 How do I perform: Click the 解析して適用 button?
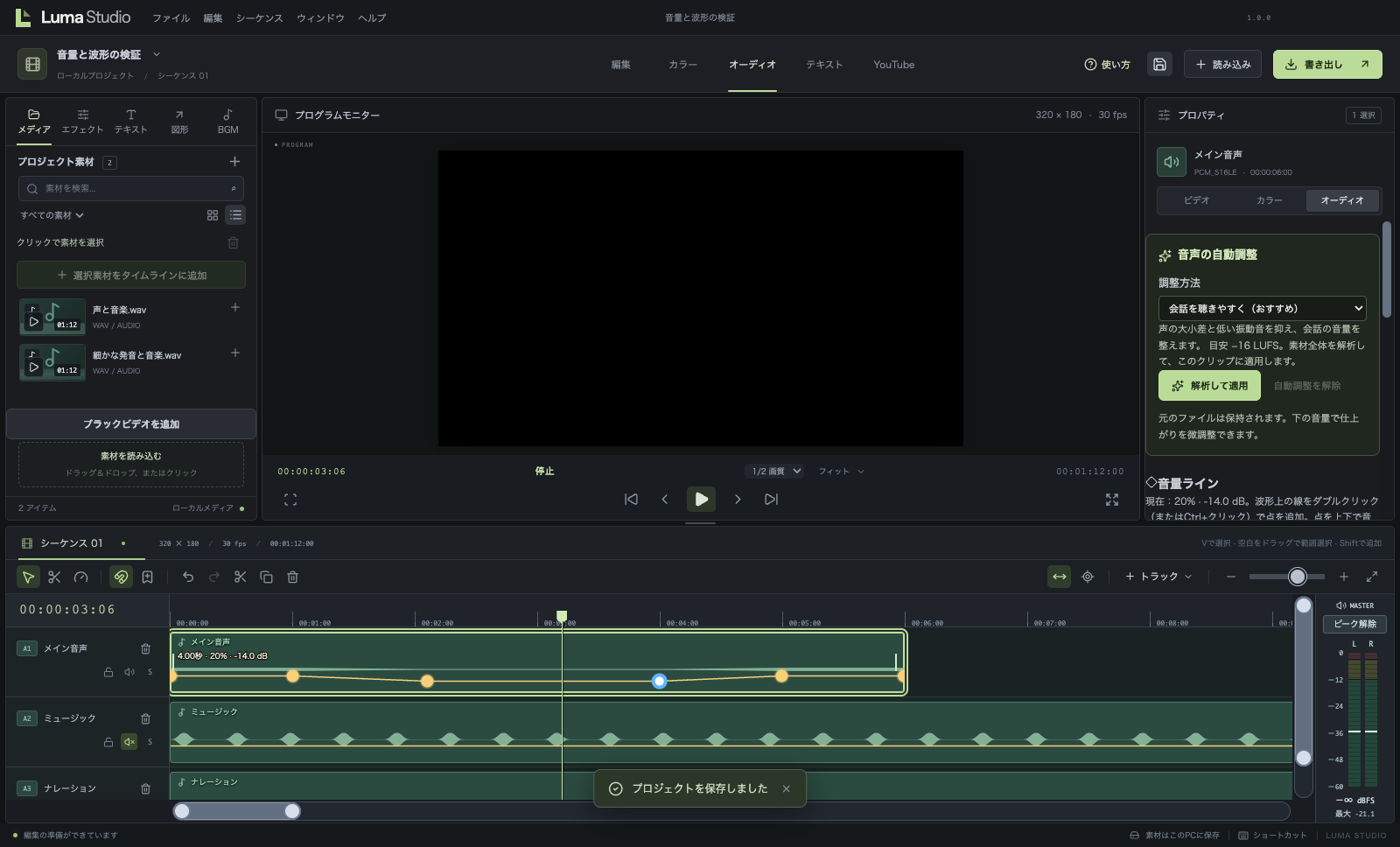point(1209,386)
